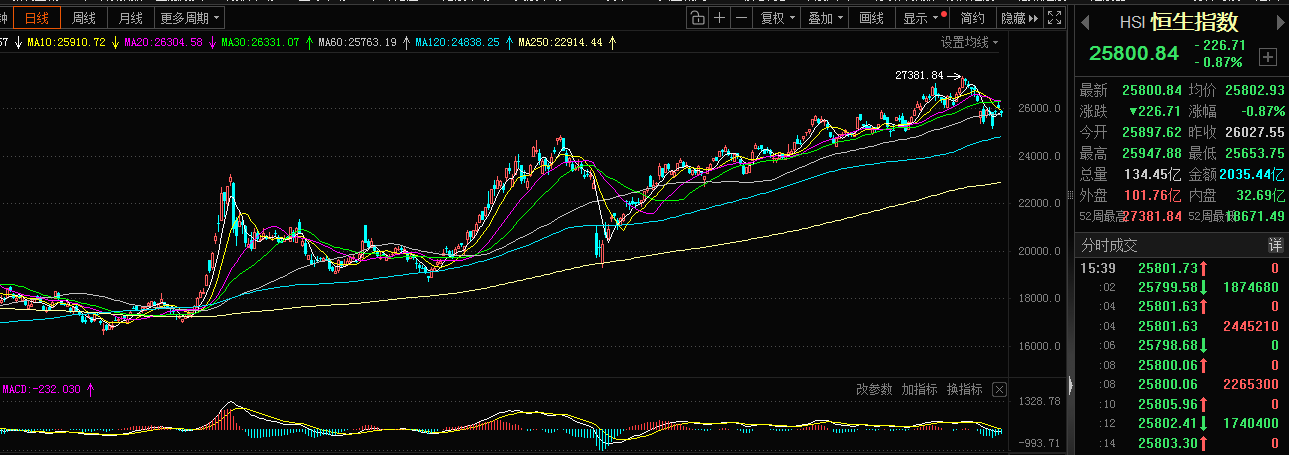The width and height of the screenshot is (1289, 455).
Task: Expand 设置均线 moving average settings
Action: coord(968,42)
